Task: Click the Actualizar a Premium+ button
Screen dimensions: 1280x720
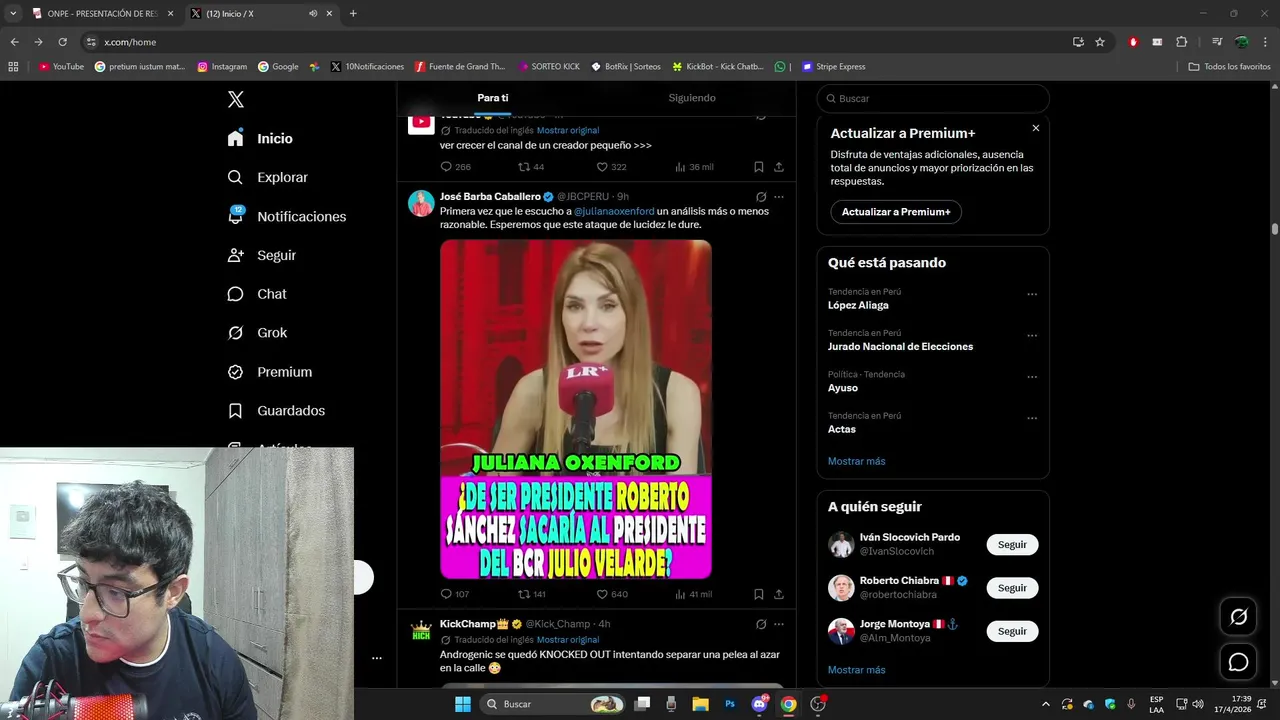Action: 896,212
